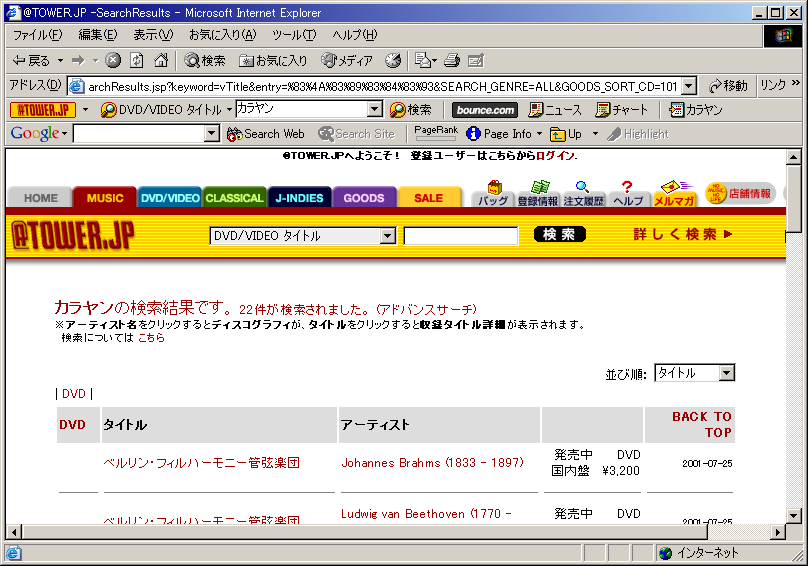
Task: Follow the Johannes Brahms artist link
Action: pos(432,463)
